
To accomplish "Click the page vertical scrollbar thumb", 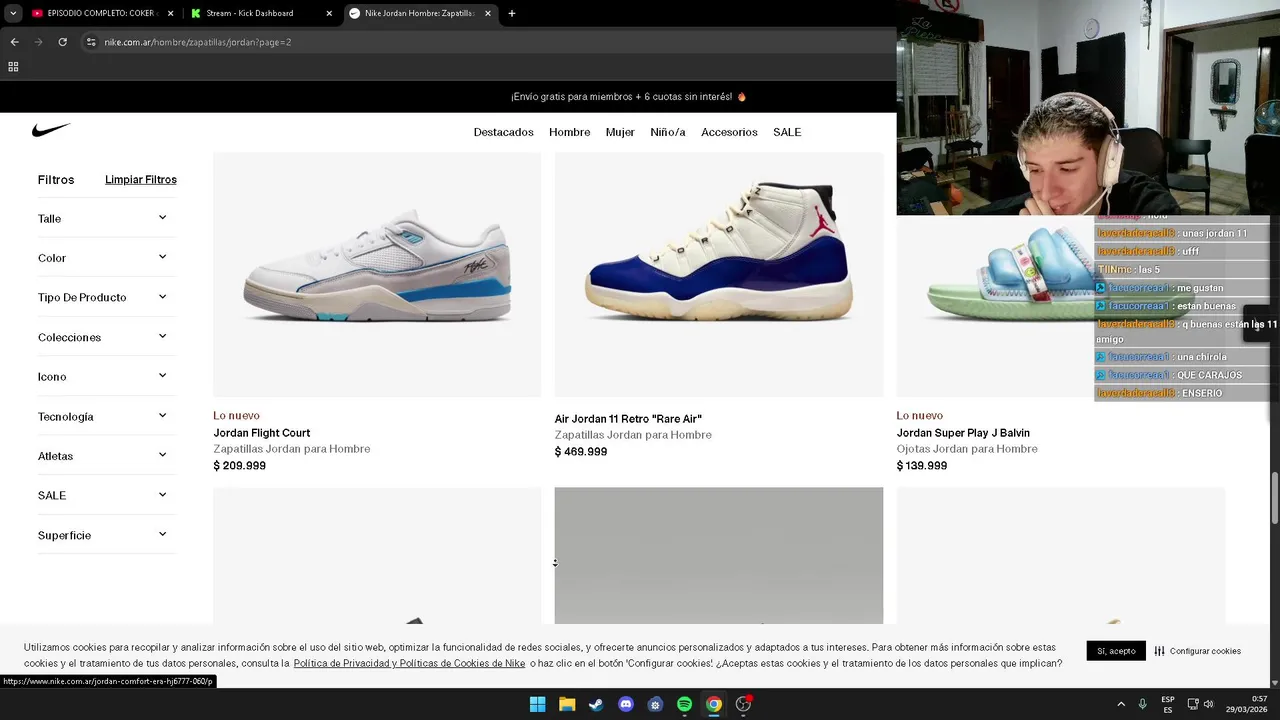I will pyautogui.click(x=1274, y=497).
